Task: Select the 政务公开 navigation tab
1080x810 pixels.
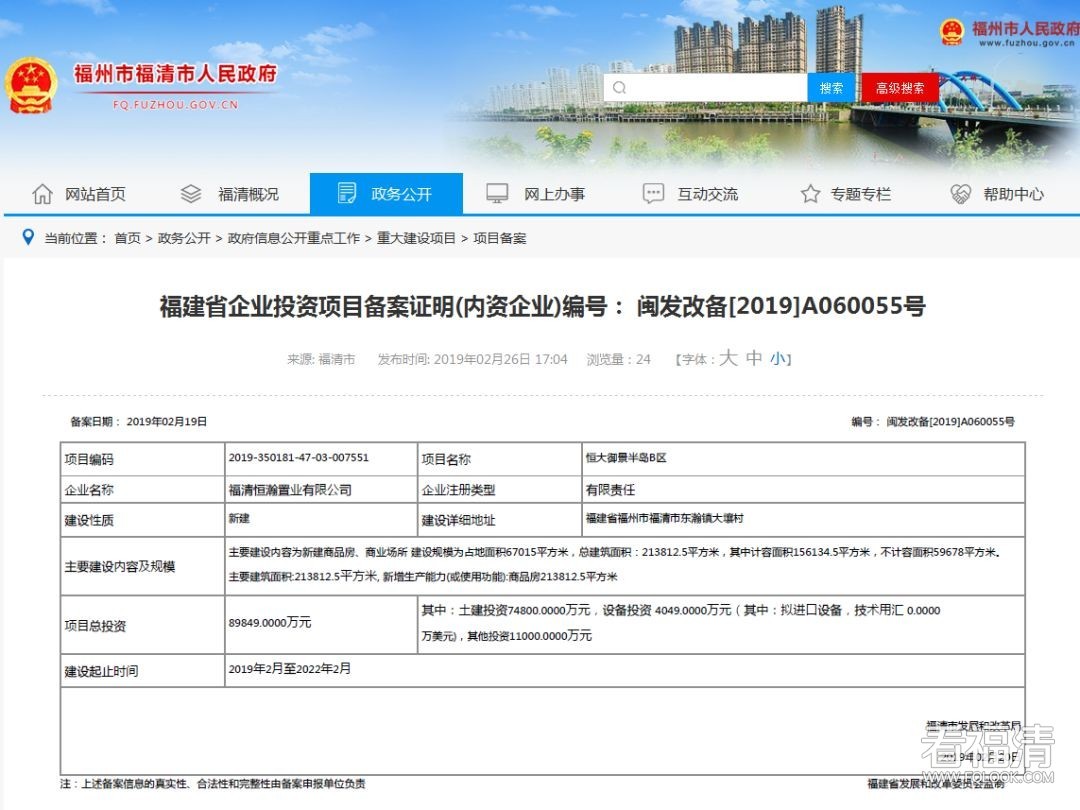Action: (386, 194)
